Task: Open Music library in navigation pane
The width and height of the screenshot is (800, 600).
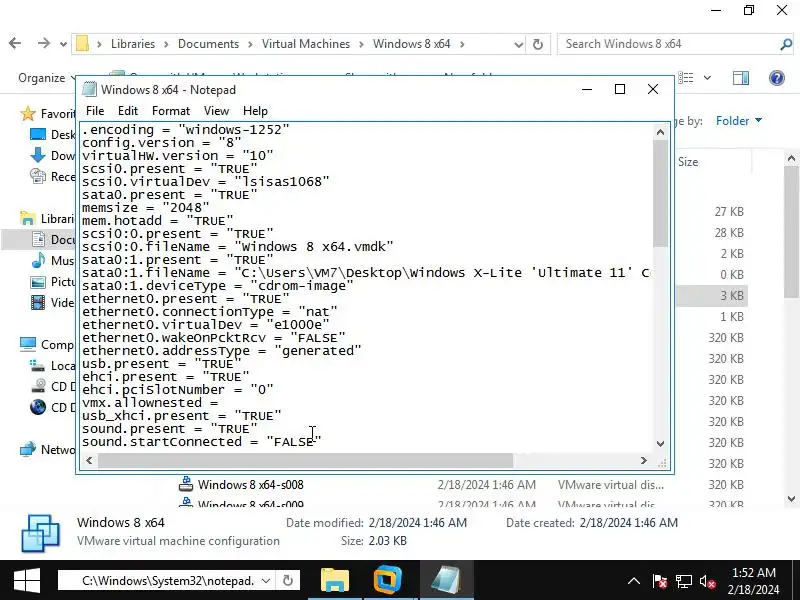Action: (x=52, y=260)
